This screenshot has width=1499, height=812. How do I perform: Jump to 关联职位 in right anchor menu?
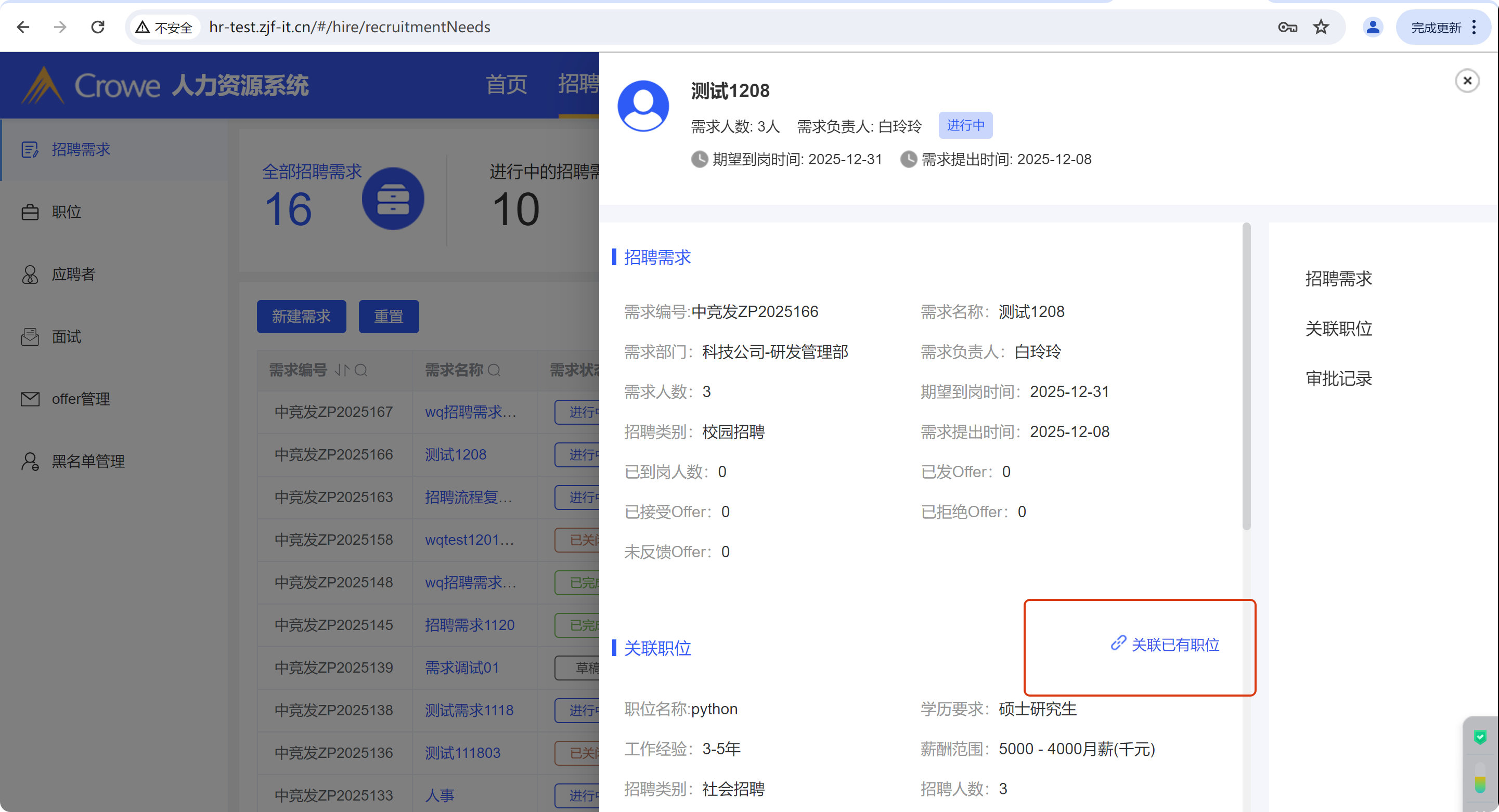1338,329
